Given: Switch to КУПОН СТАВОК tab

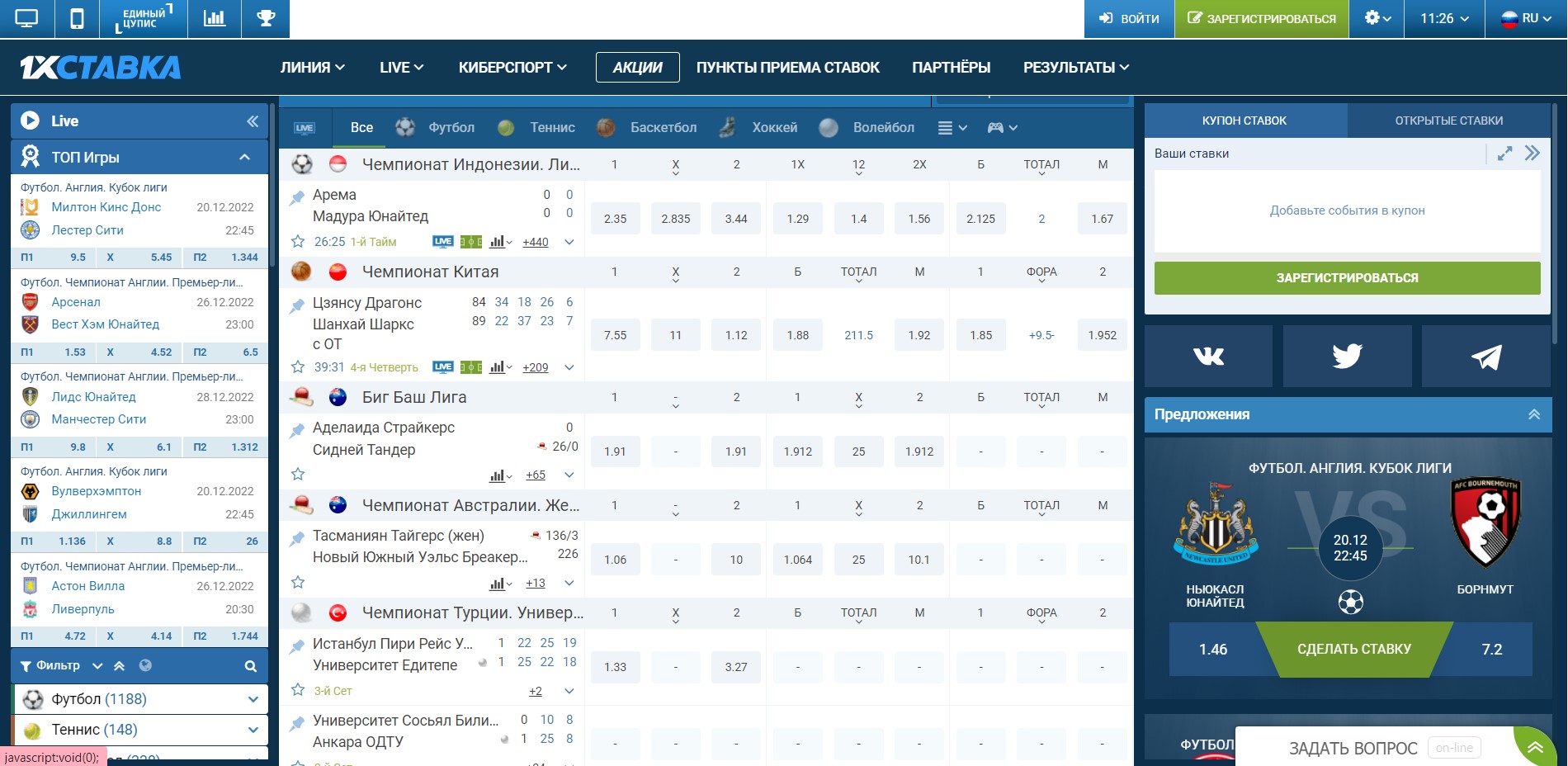Looking at the screenshot, I should 1245,121.
